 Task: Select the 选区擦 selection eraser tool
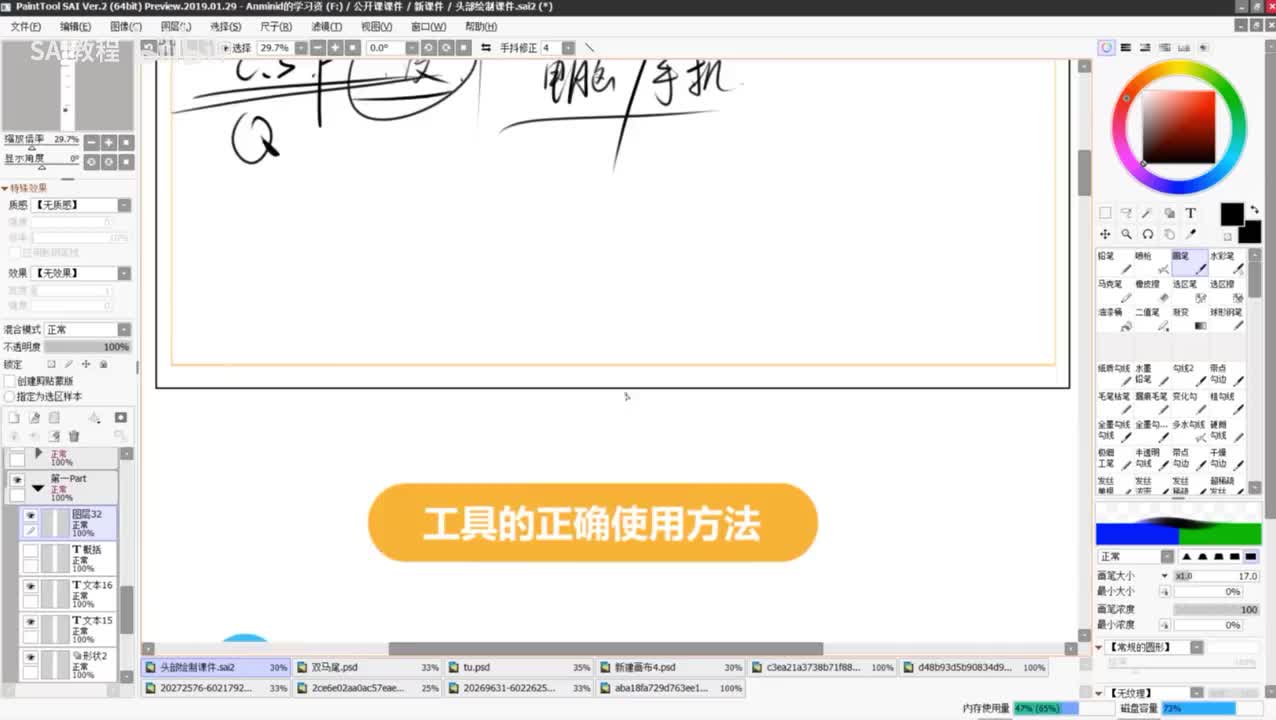coord(1227,290)
